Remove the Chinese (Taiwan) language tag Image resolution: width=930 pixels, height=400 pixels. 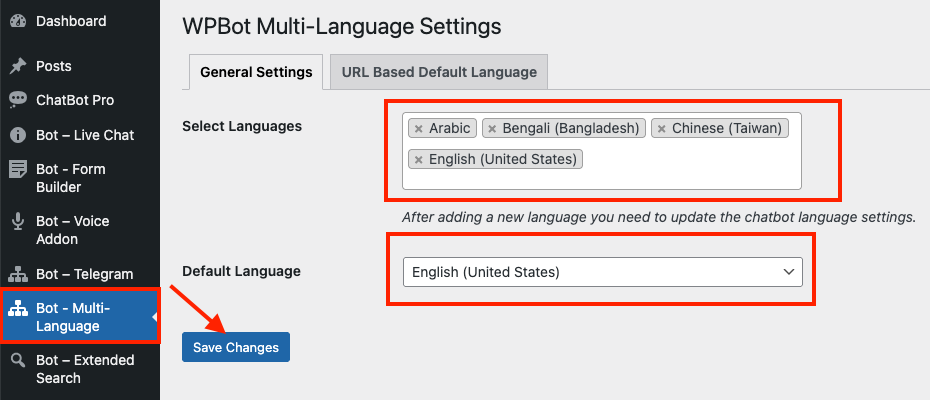[x=661, y=128]
